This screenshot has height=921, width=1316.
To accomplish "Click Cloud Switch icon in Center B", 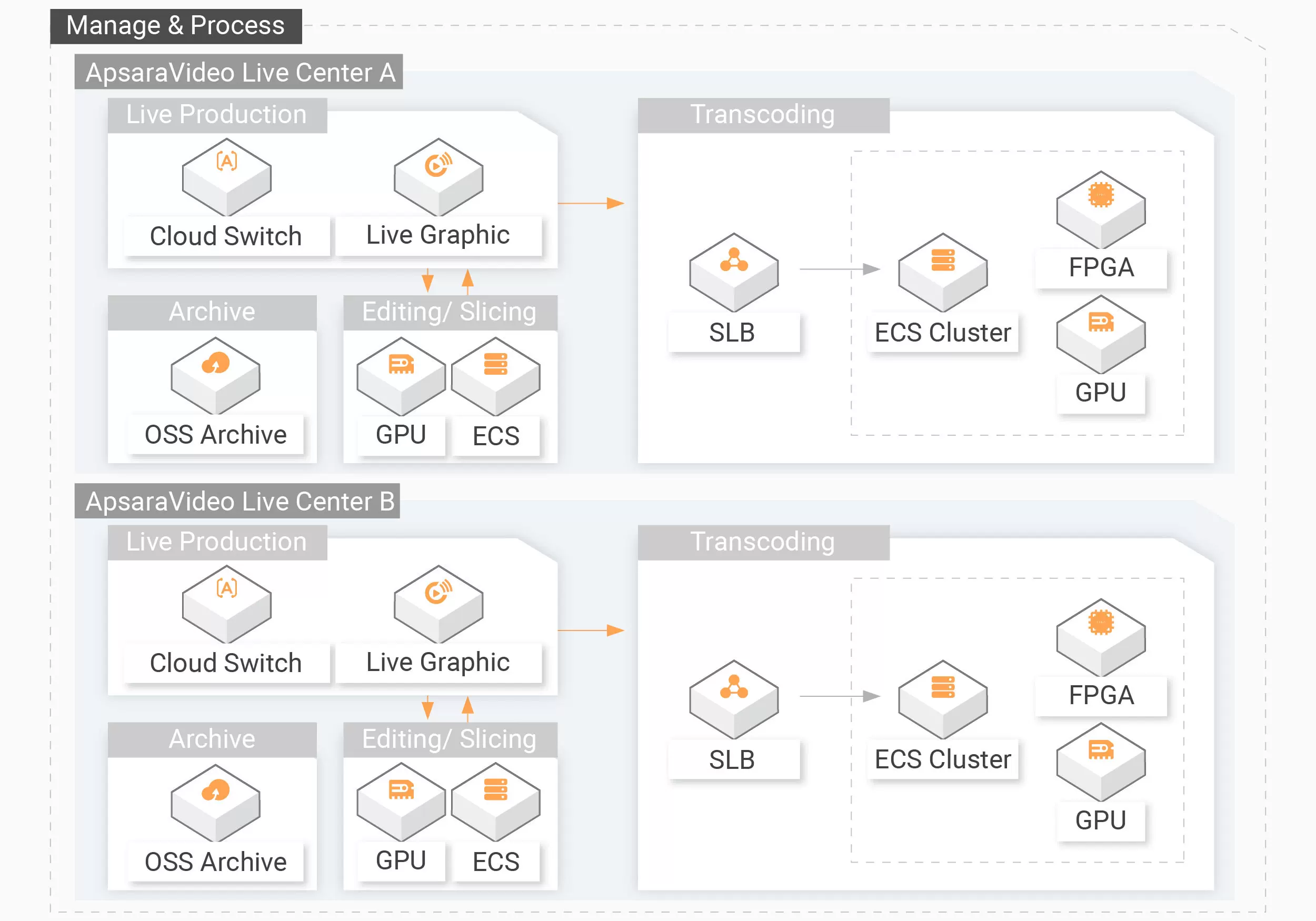I will (226, 604).
